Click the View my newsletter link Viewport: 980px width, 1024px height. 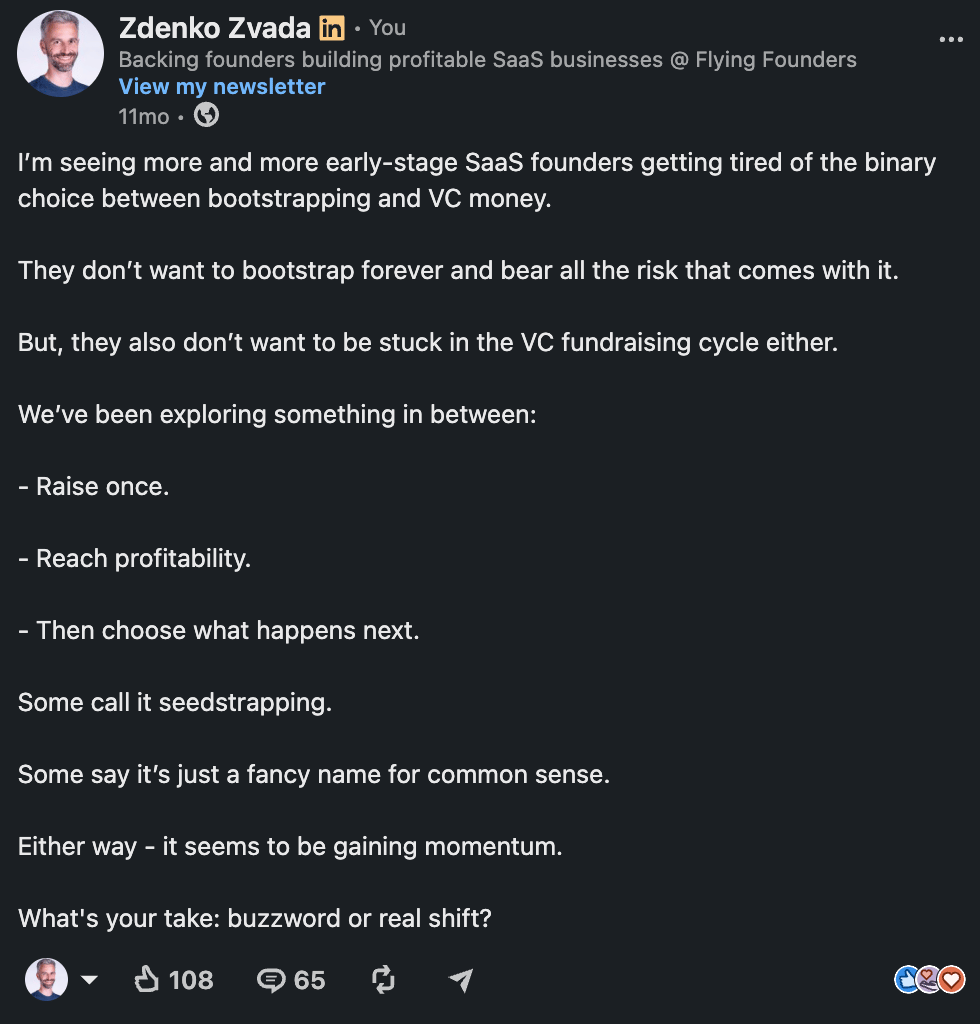(222, 87)
